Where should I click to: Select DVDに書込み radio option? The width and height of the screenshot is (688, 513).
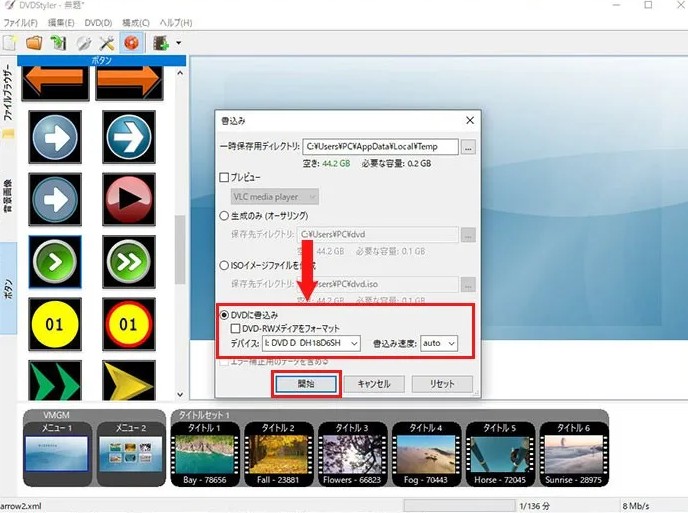pyautogui.click(x=224, y=315)
